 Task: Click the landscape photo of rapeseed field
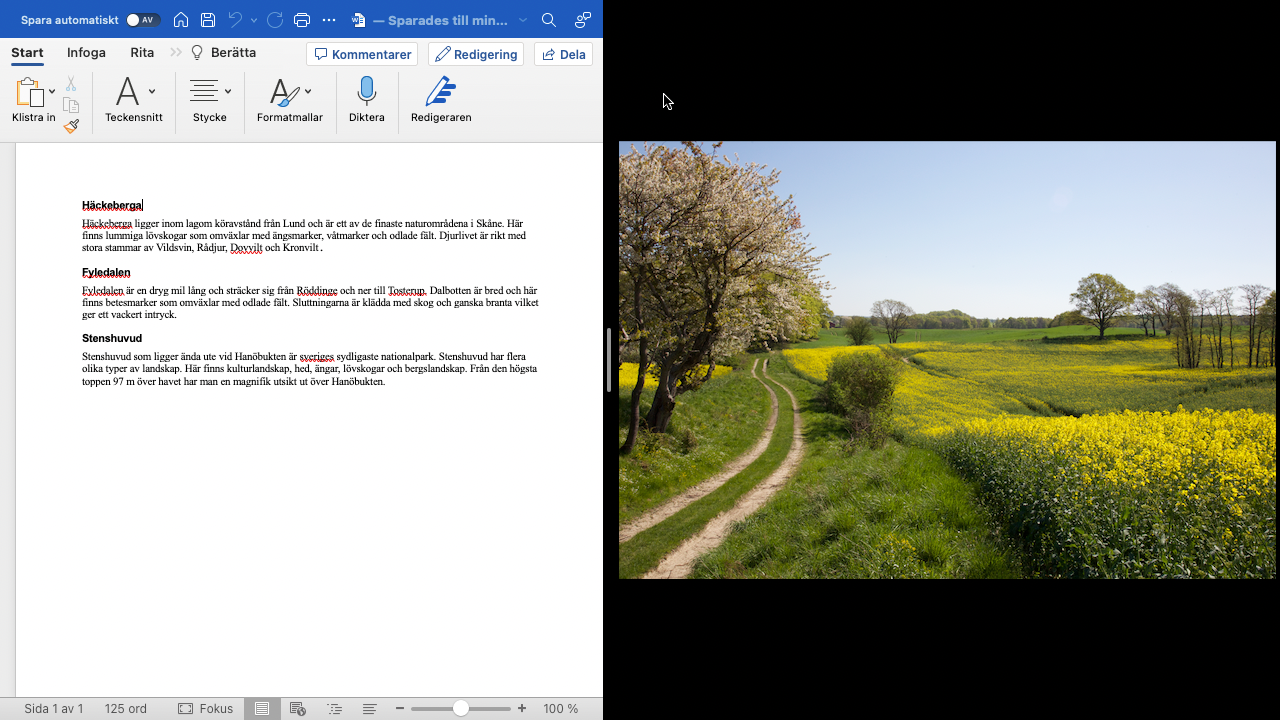tap(947, 360)
